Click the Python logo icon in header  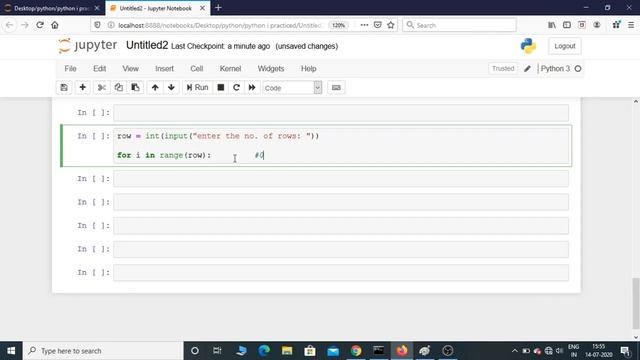click(x=528, y=46)
